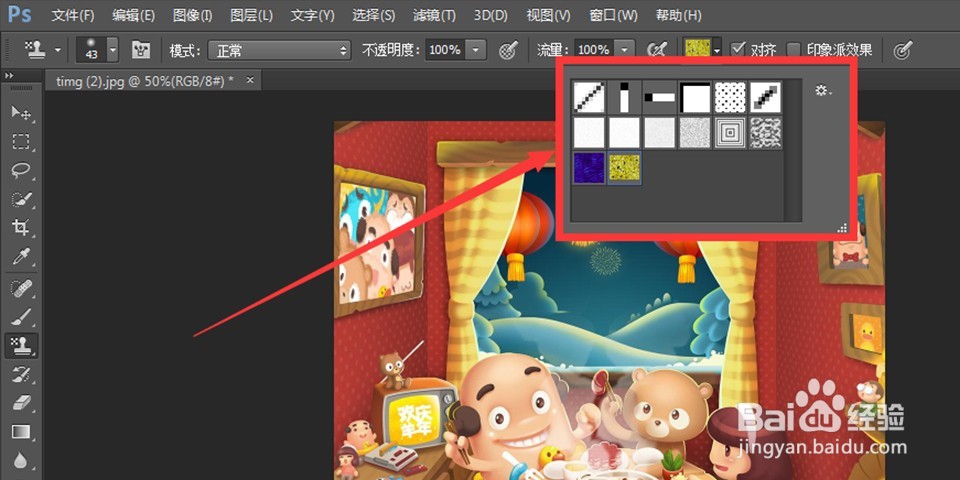The image size is (960, 480).
Task: Click the 流量 100% value field
Action: [x=594, y=50]
